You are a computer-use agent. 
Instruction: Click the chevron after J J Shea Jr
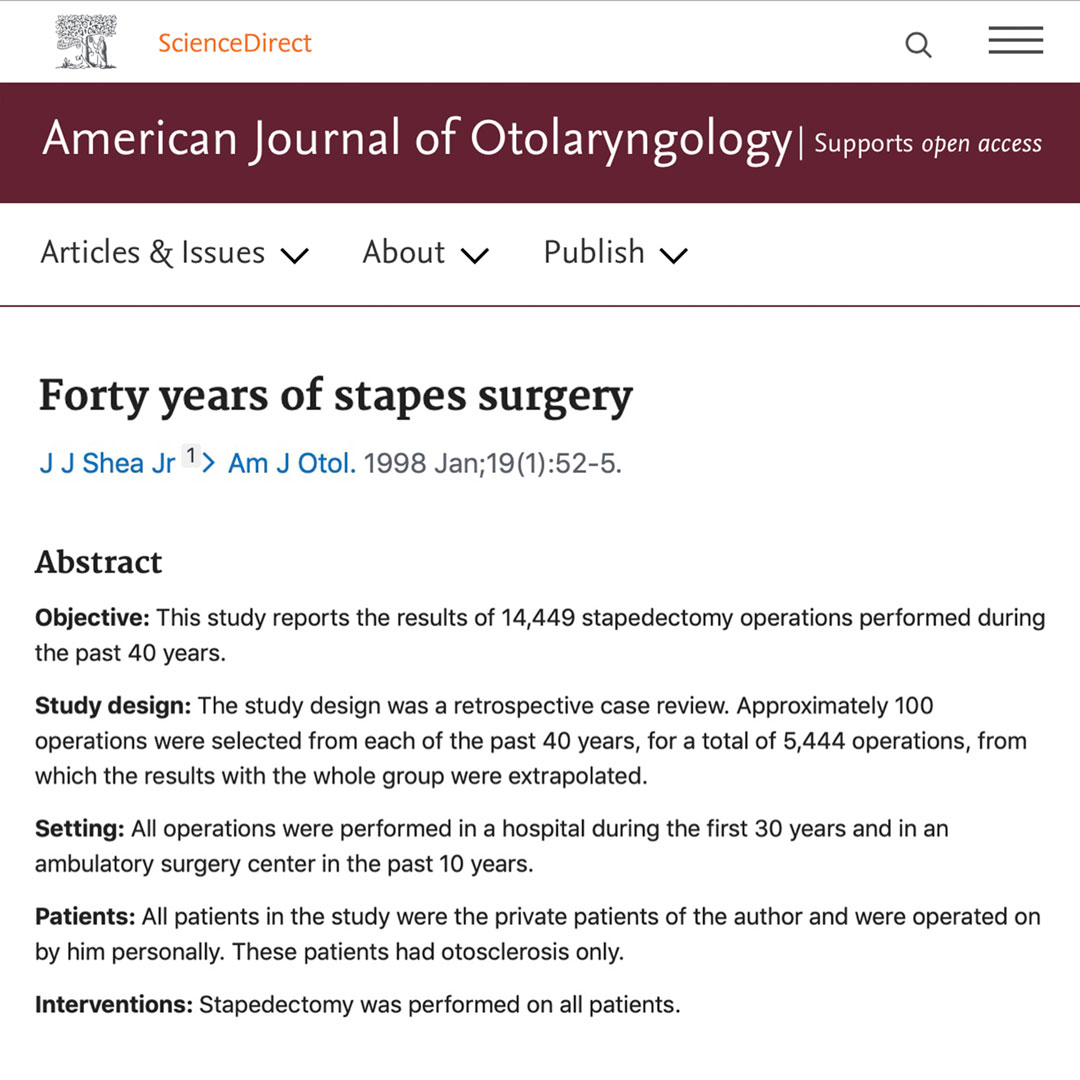209,463
